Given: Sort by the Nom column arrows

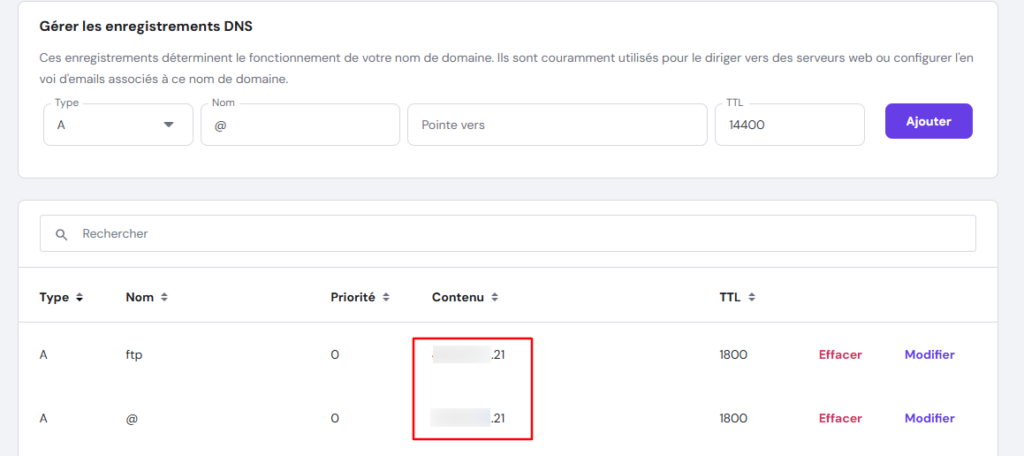Looking at the screenshot, I should tap(164, 298).
